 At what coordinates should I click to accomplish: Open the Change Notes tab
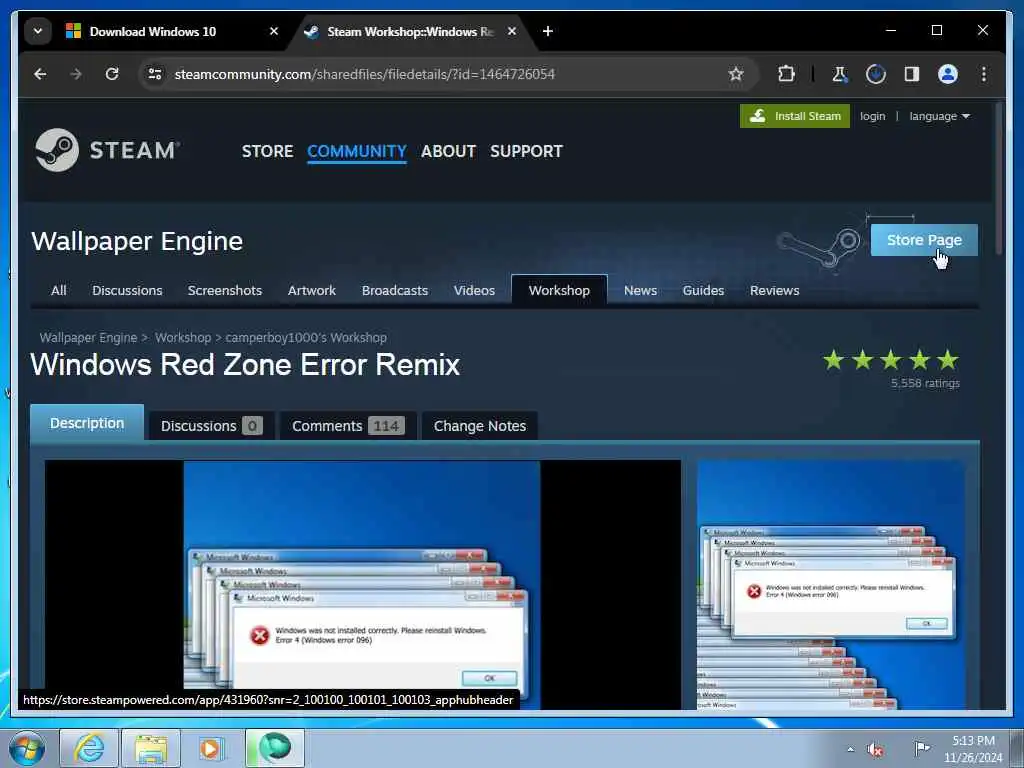click(x=480, y=426)
